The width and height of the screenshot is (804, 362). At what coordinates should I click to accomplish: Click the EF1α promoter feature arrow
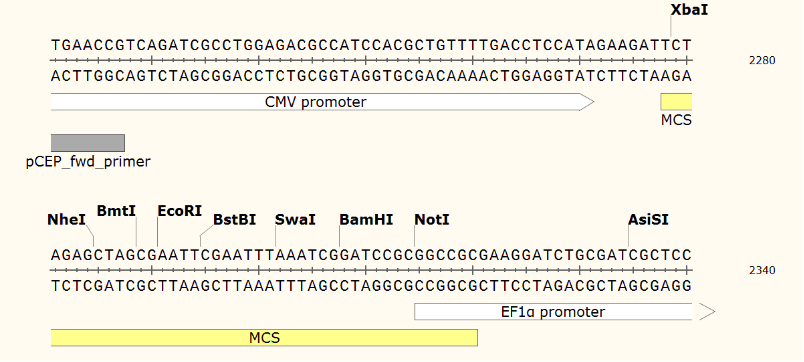pos(553,312)
